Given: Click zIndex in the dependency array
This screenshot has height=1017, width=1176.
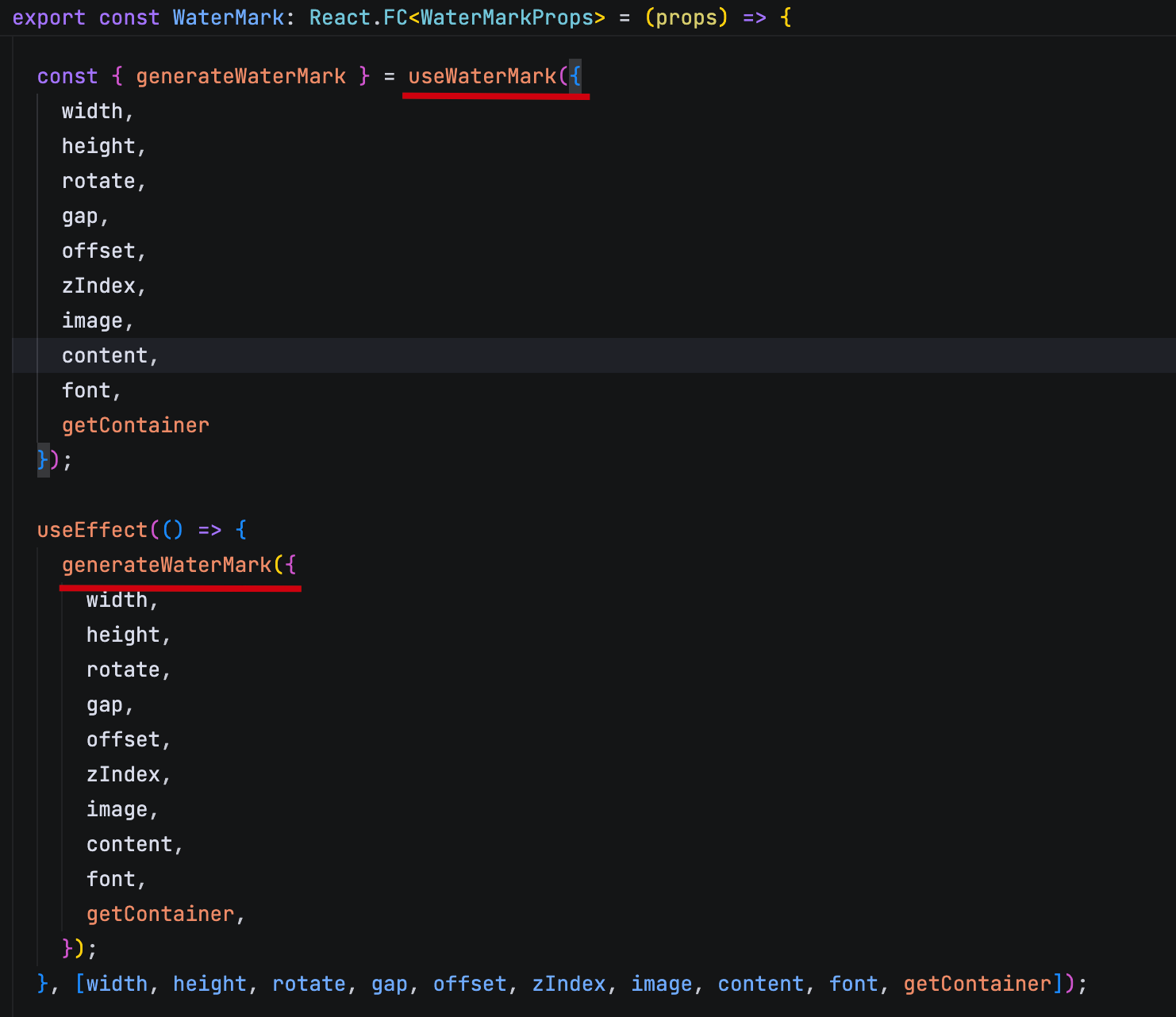Looking at the screenshot, I should 568,984.
